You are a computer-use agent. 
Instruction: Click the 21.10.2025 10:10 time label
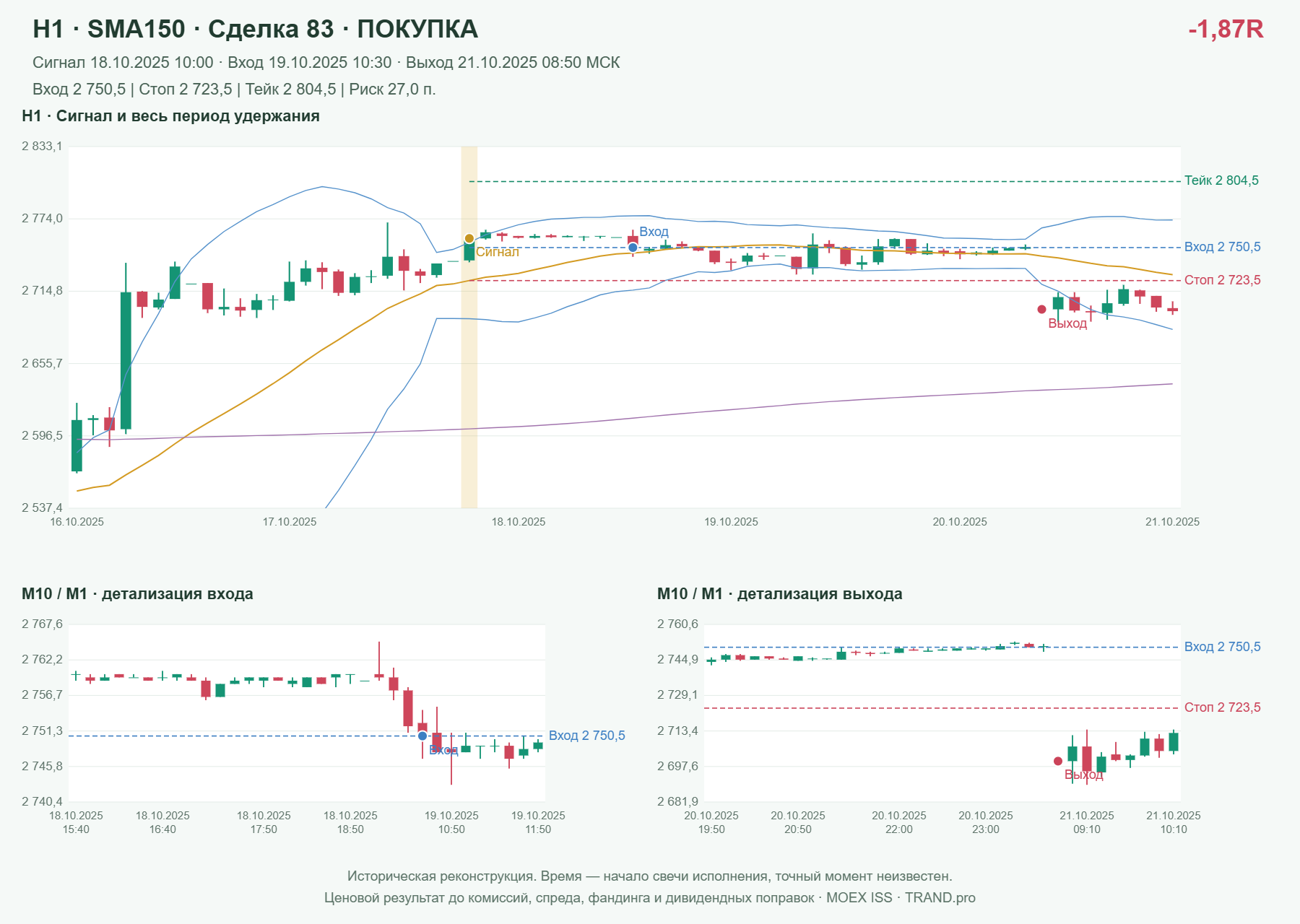1174,822
